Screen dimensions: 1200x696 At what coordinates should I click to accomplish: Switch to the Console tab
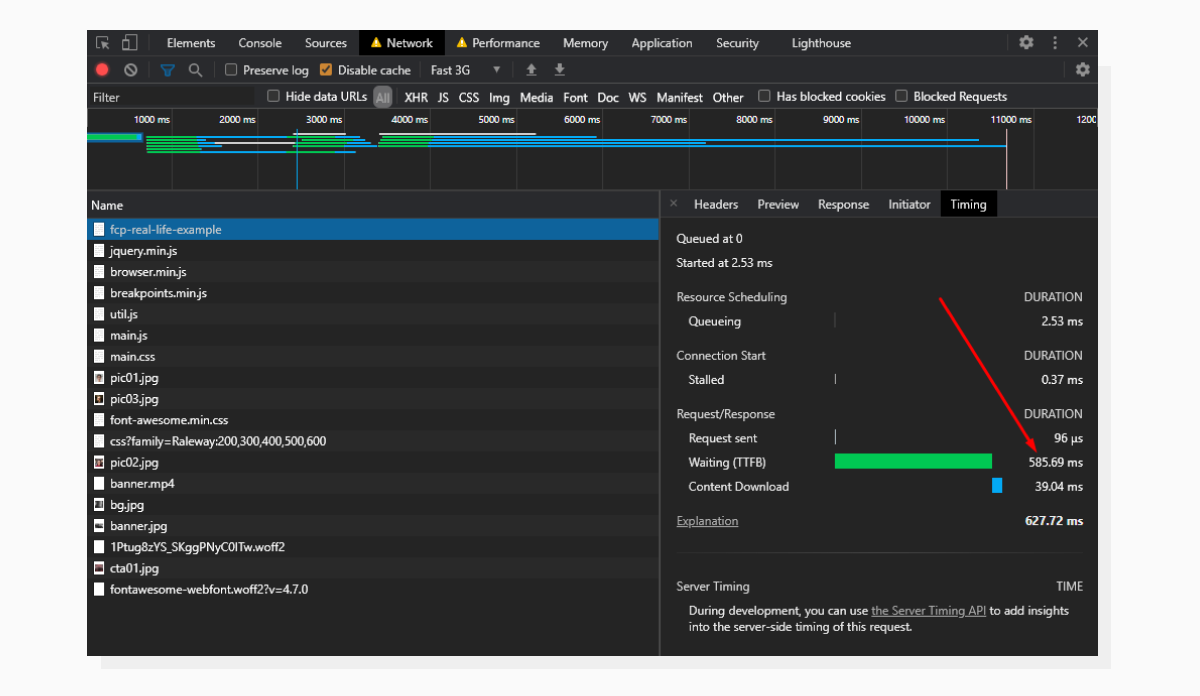(259, 42)
